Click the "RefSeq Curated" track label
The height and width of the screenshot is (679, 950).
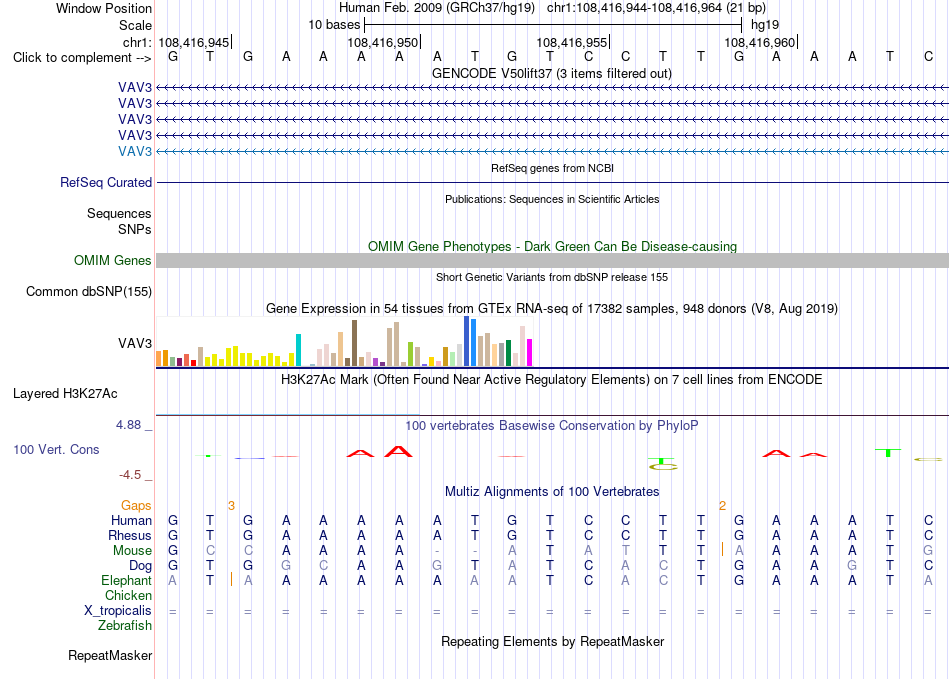coord(106,182)
